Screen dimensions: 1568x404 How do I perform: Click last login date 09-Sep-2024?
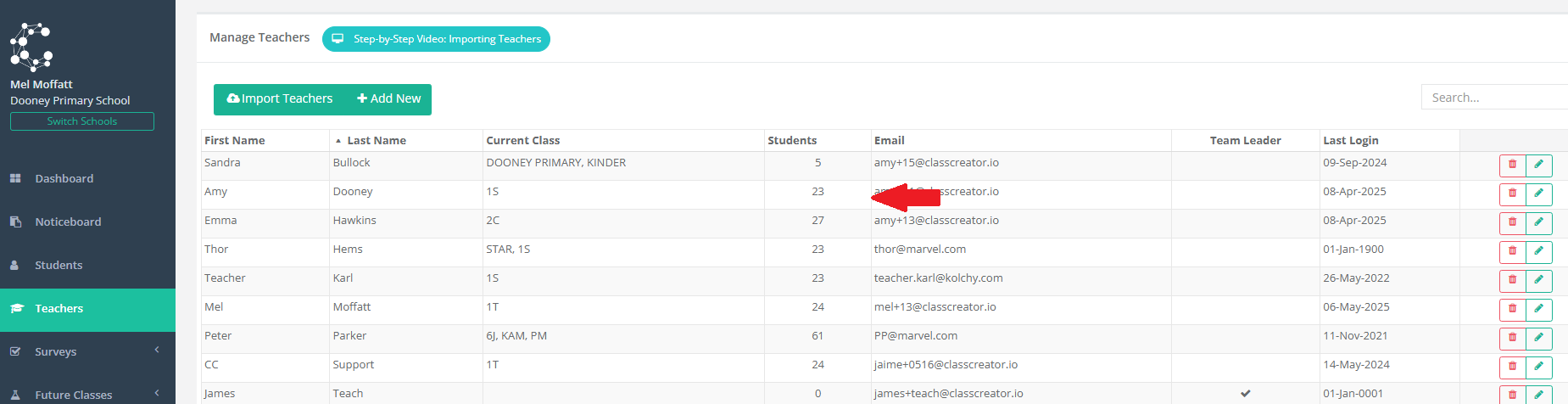point(1355,162)
